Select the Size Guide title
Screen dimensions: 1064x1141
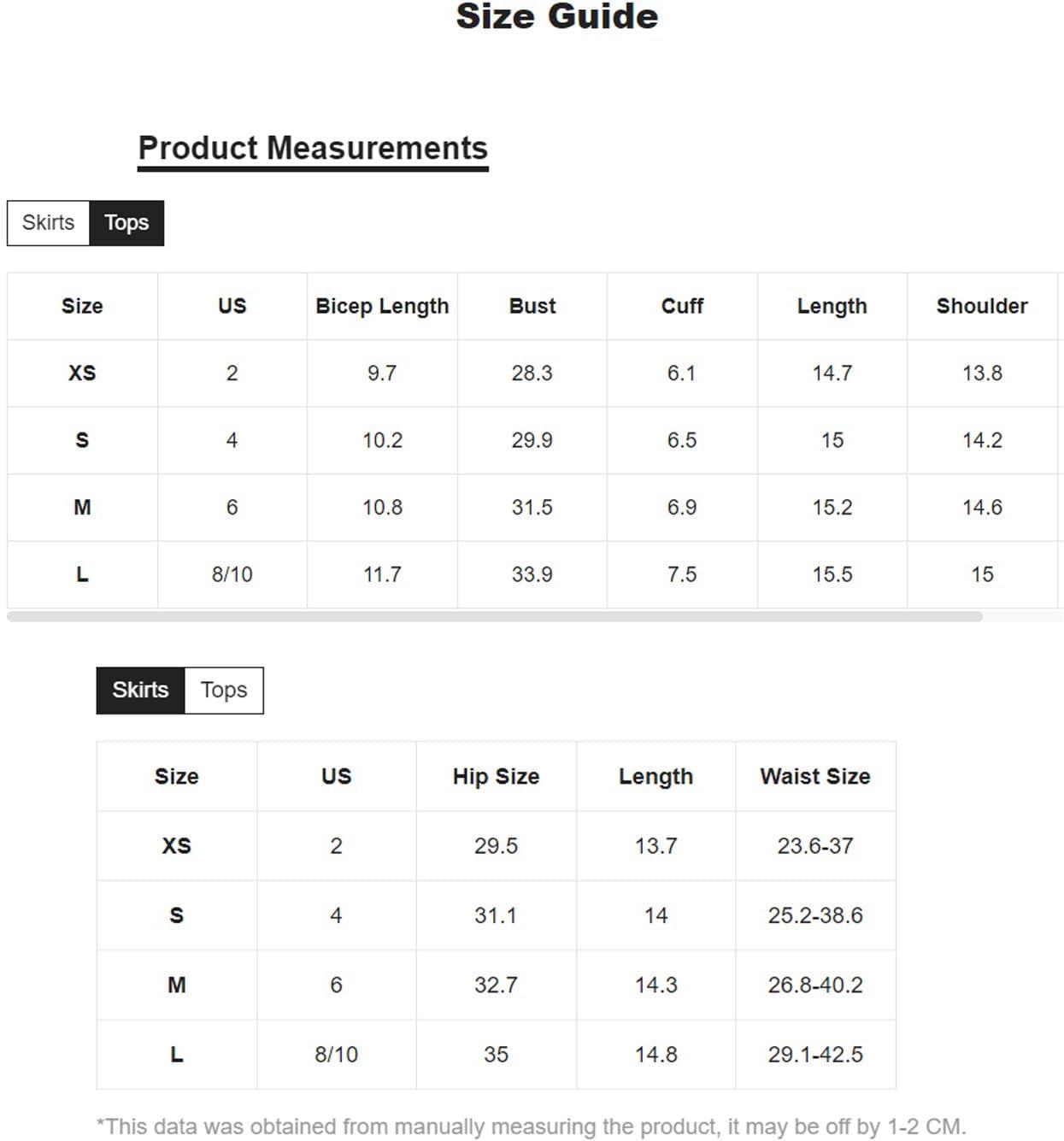click(557, 16)
